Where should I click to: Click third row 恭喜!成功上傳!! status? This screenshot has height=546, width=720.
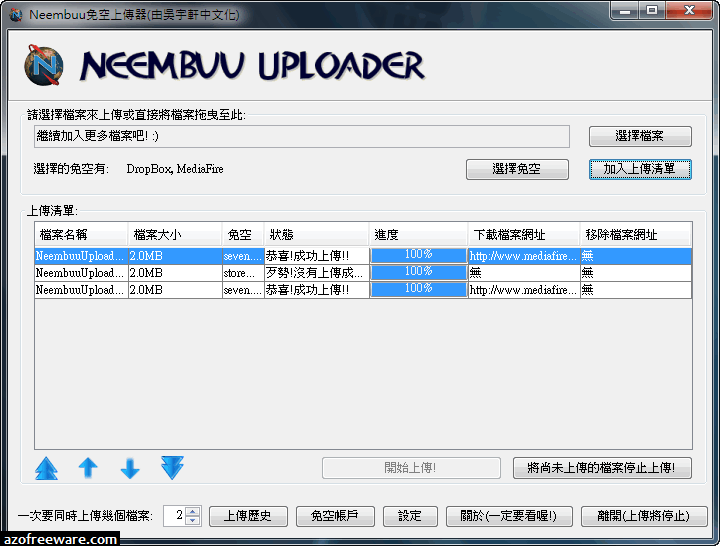316,290
